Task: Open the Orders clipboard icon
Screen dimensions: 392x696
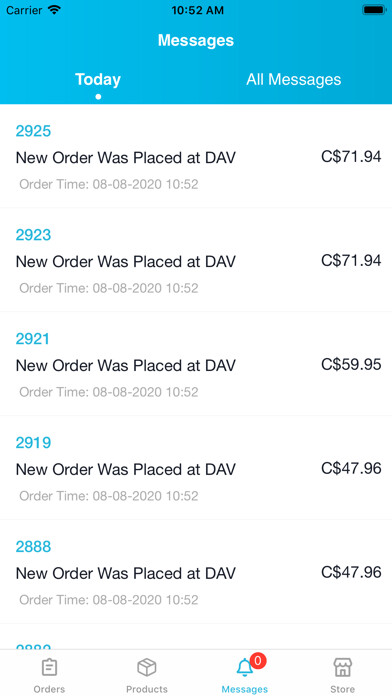Action: pos(49,667)
